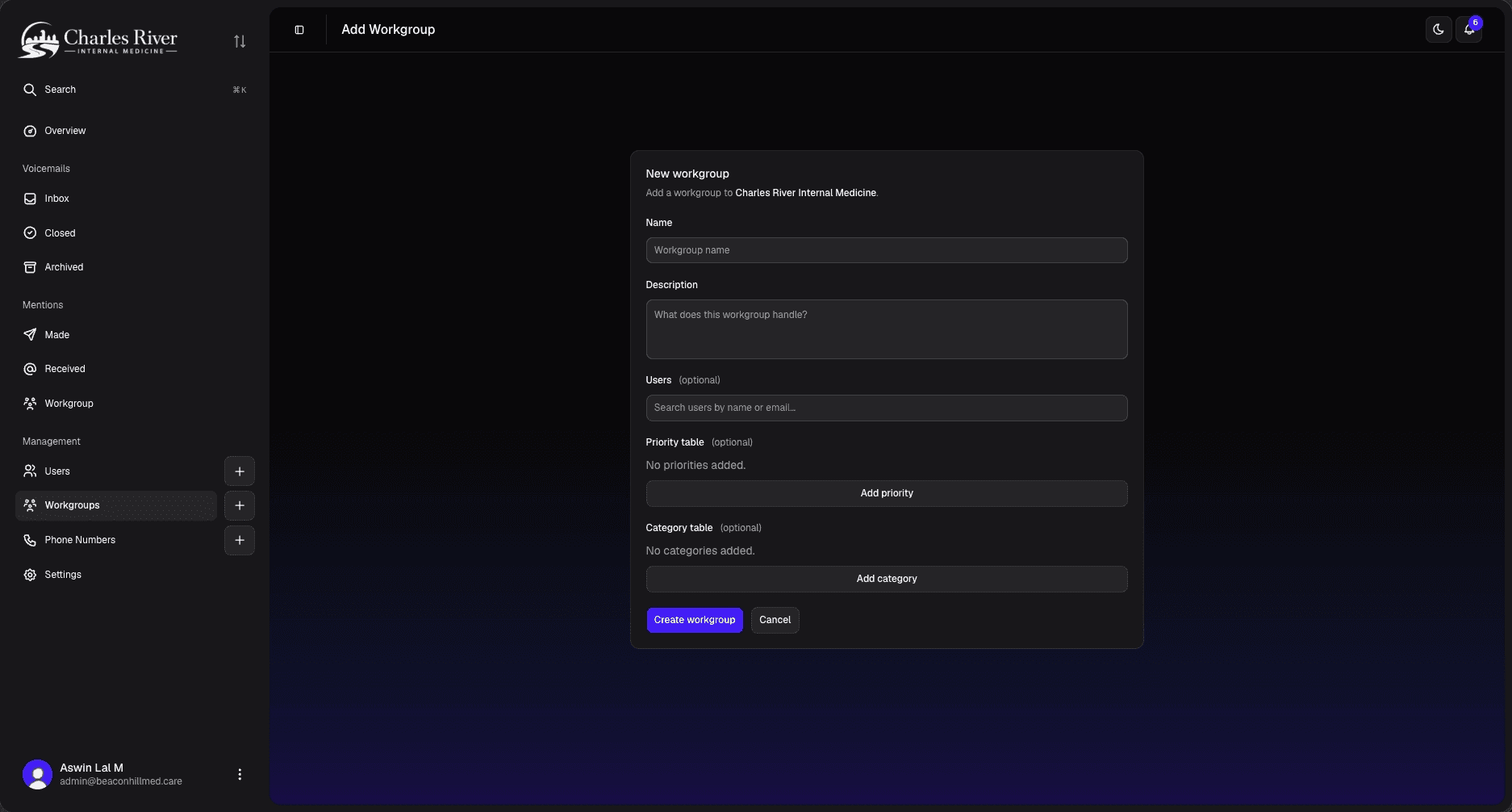This screenshot has height=812, width=1512.
Task: Click the "No priorities added." text
Action: coord(695,465)
